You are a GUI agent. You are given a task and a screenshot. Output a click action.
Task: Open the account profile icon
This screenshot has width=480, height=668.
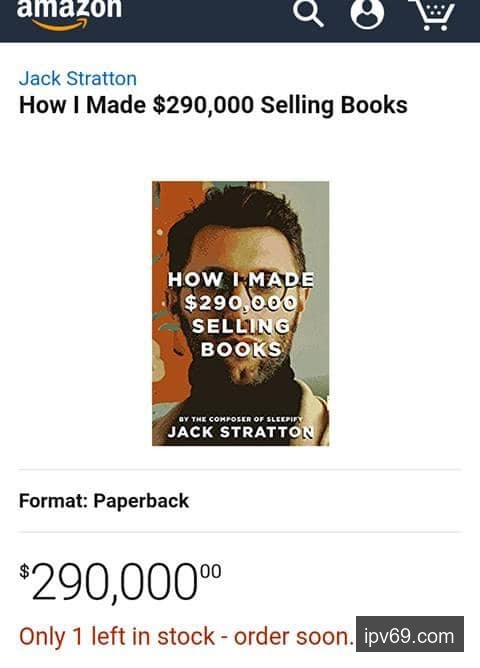pos(367,13)
